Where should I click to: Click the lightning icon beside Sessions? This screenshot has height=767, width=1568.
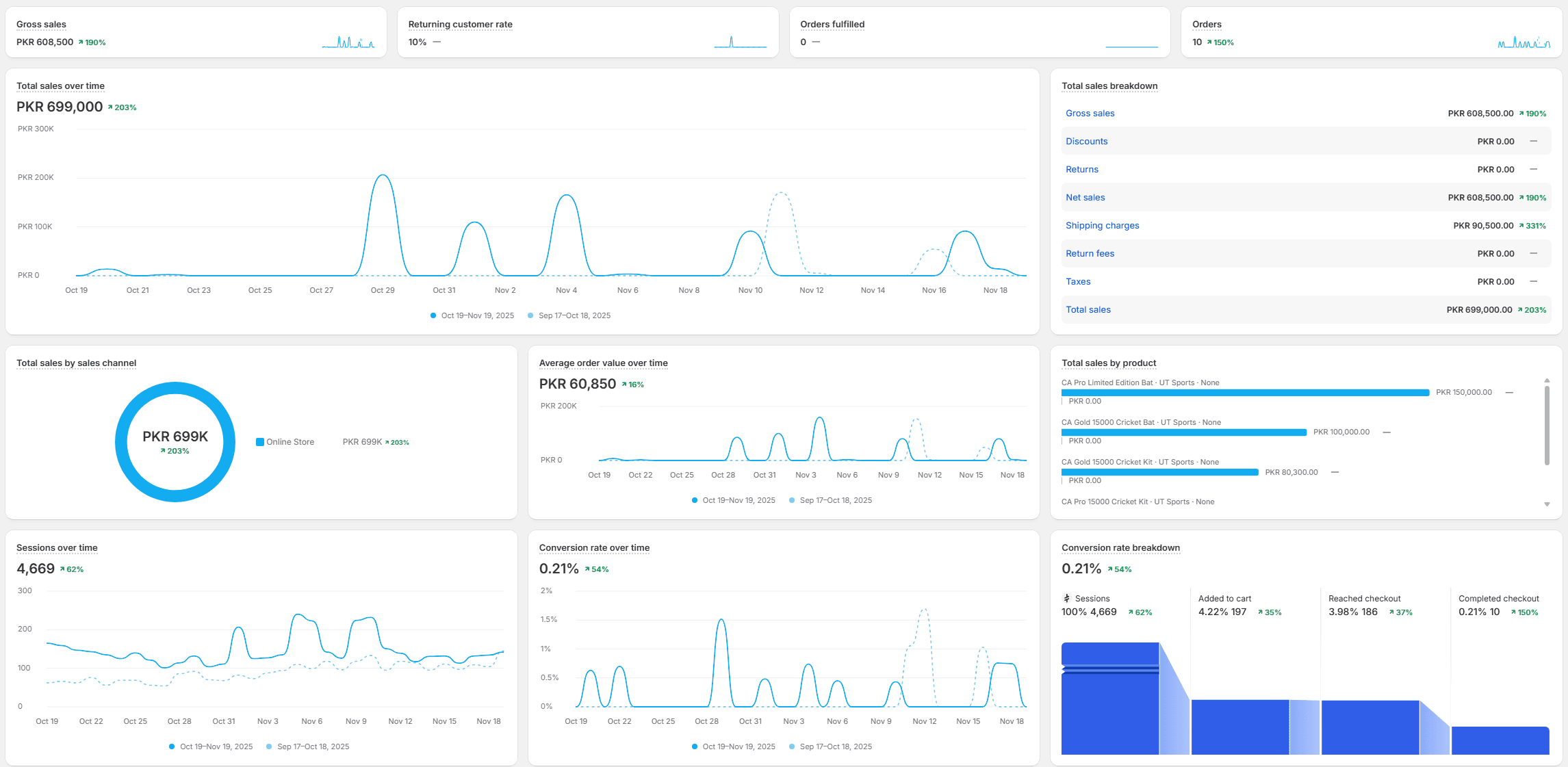[x=1066, y=598]
